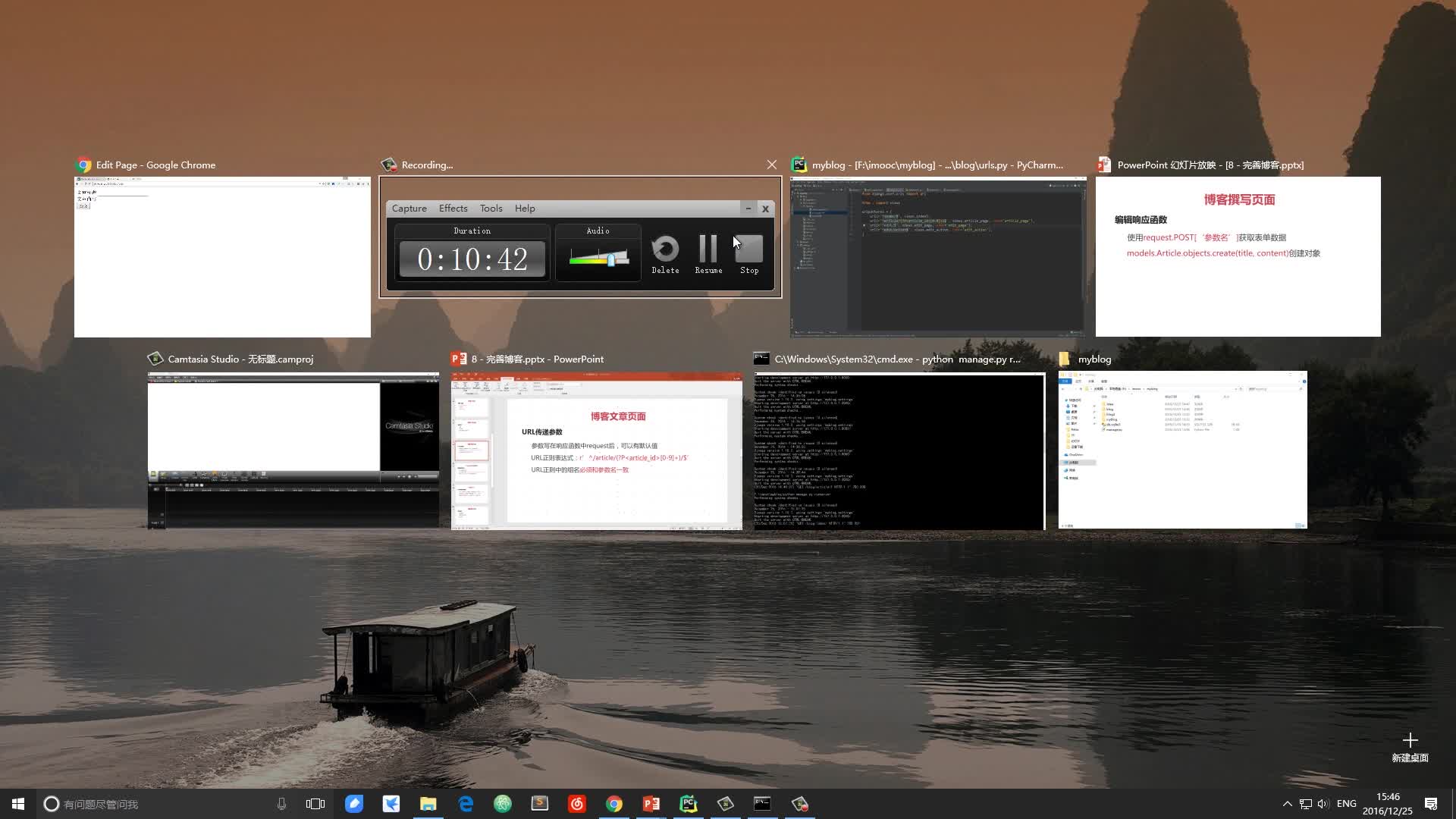Image resolution: width=1456 pixels, height=819 pixels.
Task: Select the Recording window thumbnail title
Action: point(427,165)
